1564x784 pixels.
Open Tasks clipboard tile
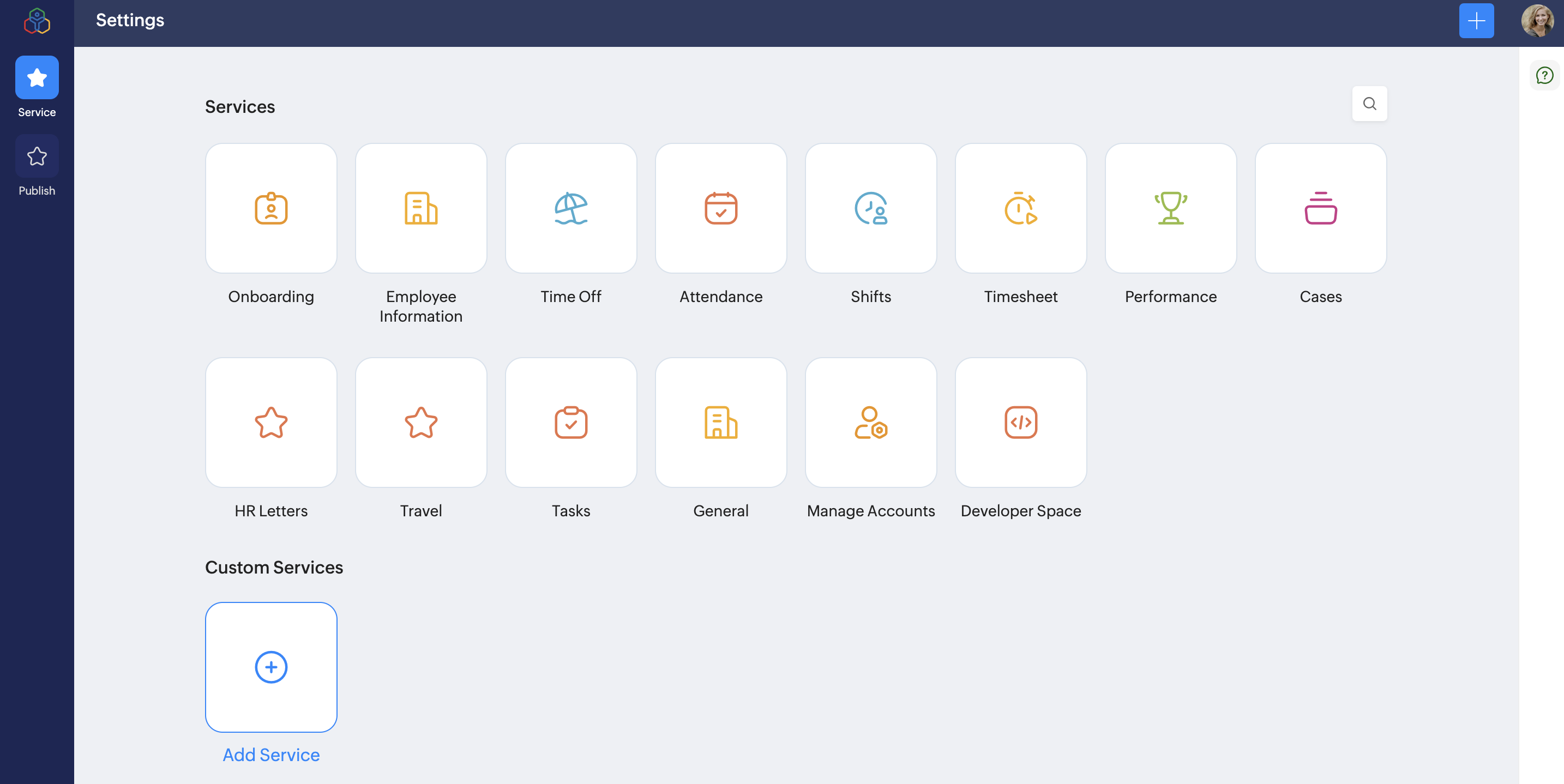click(571, 423)
